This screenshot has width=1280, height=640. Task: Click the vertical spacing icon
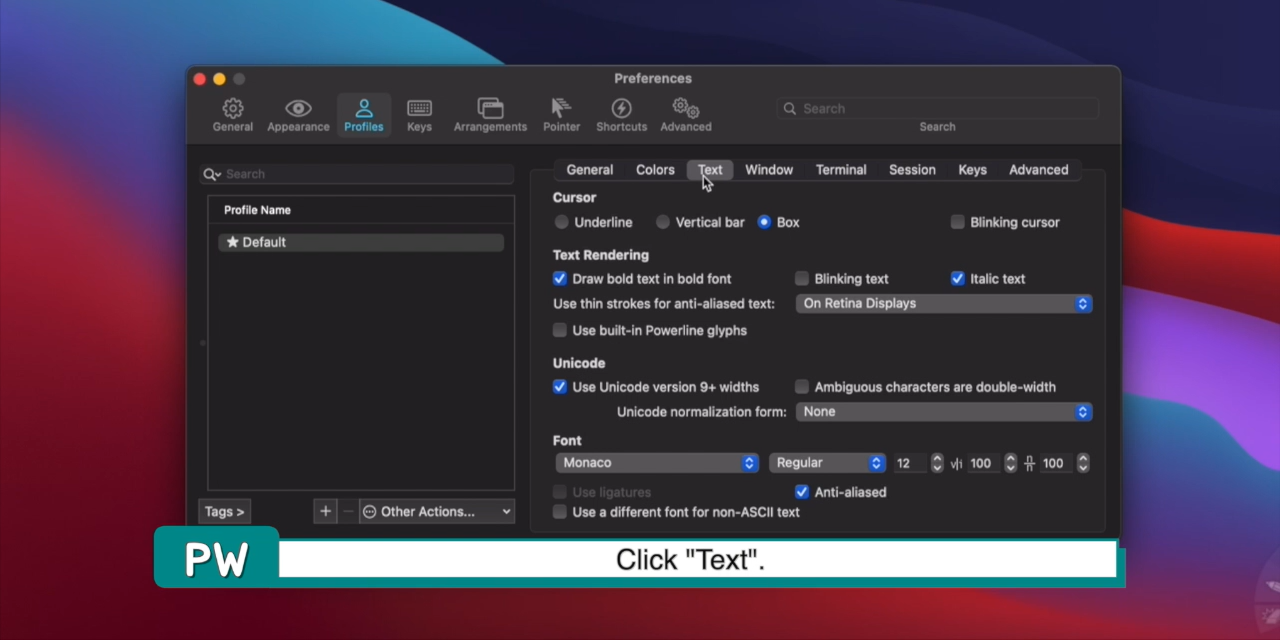pos(1029,463)
